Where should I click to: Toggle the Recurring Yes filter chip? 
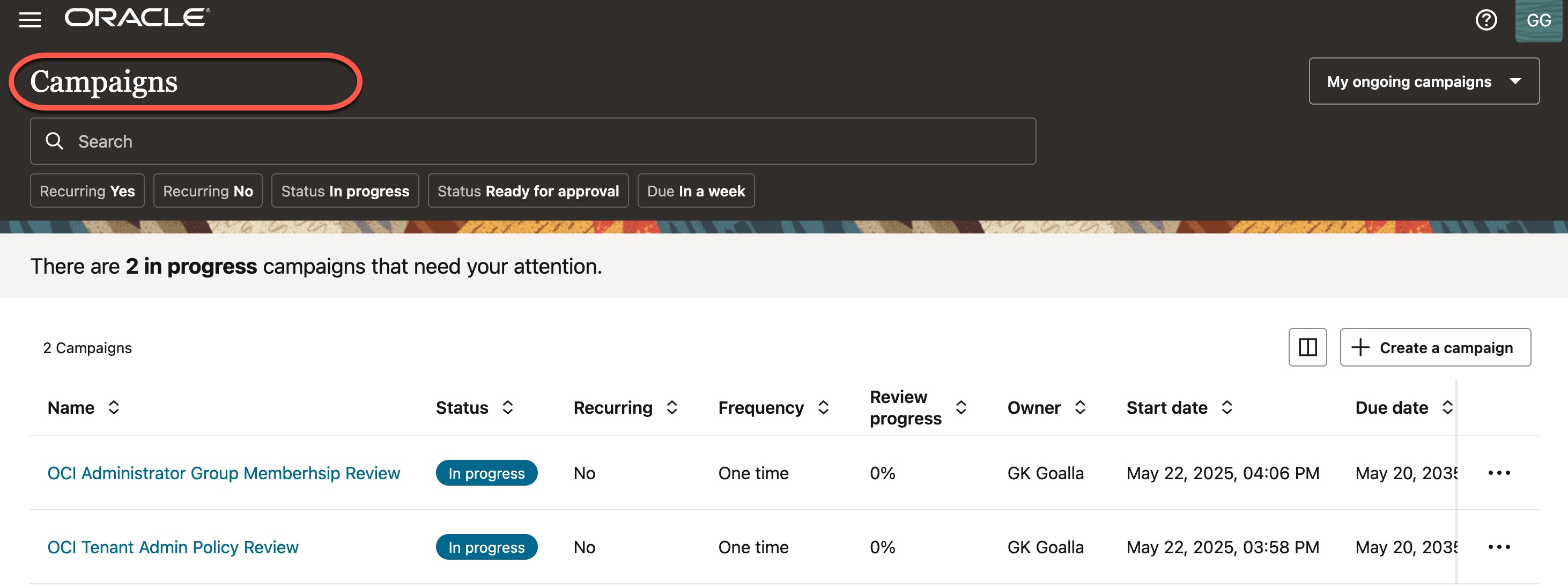(x=87, y=191)
